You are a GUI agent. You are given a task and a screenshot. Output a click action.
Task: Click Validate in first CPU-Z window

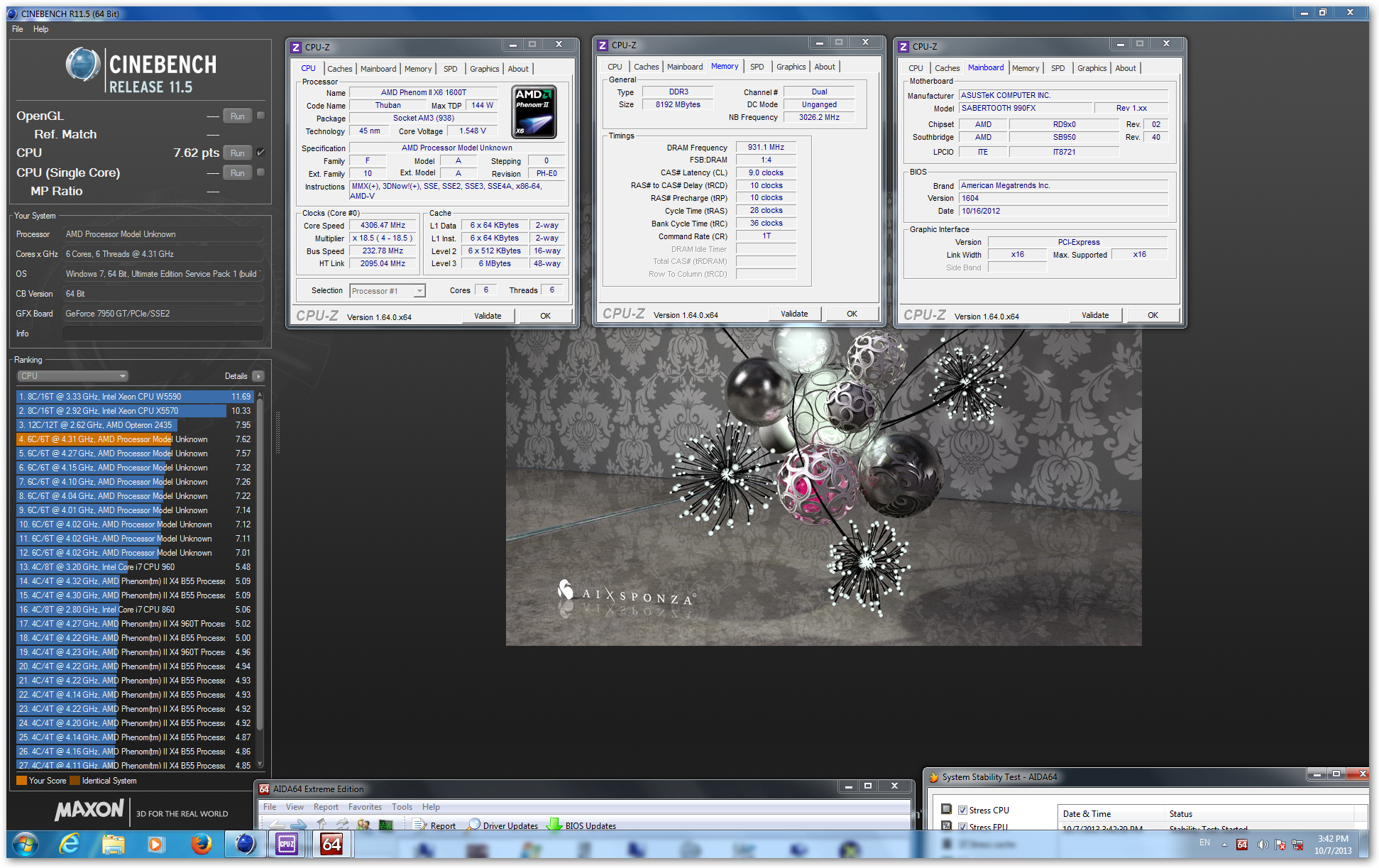(488, 316)
